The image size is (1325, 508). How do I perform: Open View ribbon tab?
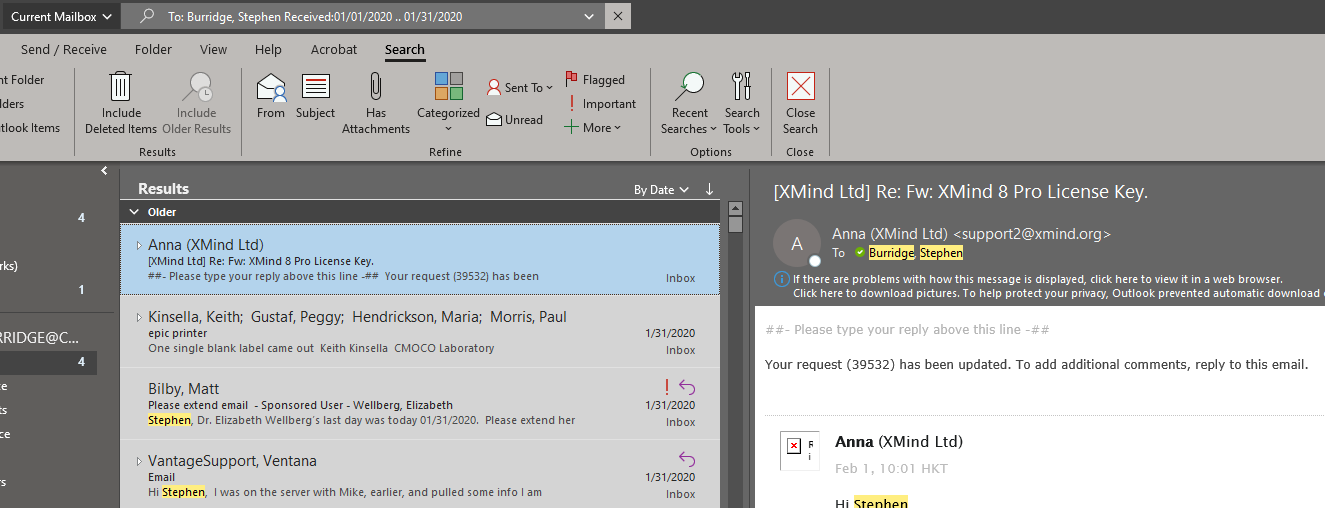213,49
